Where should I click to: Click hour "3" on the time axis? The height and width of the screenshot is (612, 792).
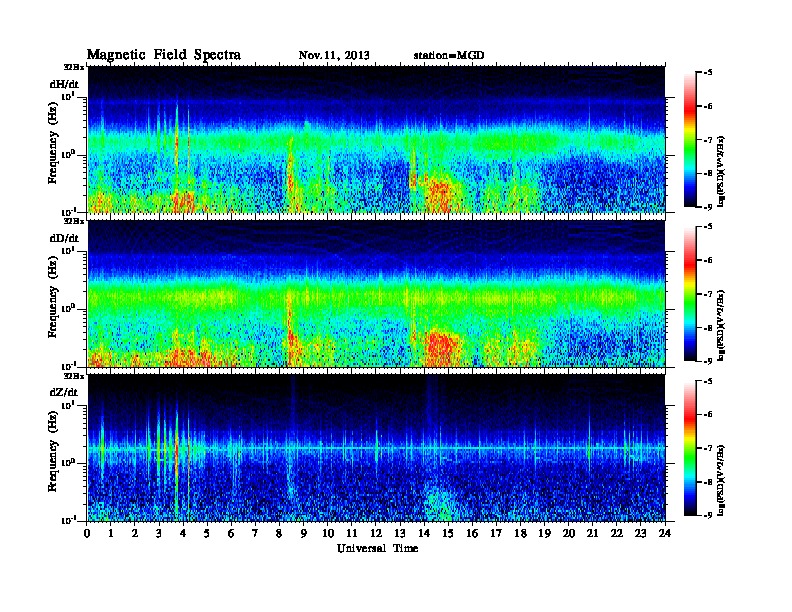(159, 533)
